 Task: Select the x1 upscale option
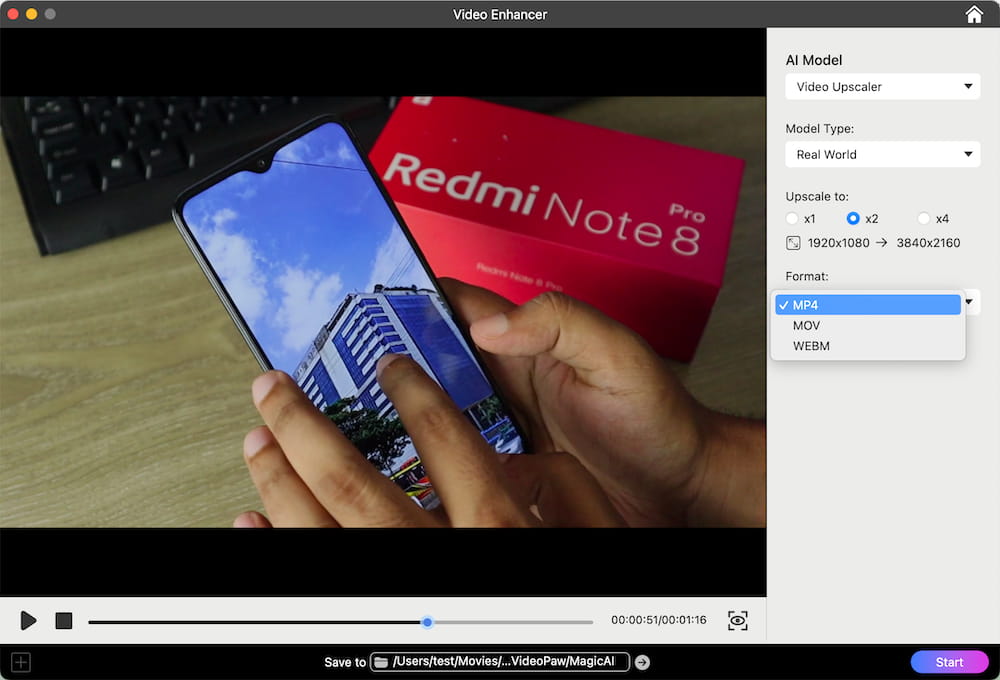pos(792,218)
